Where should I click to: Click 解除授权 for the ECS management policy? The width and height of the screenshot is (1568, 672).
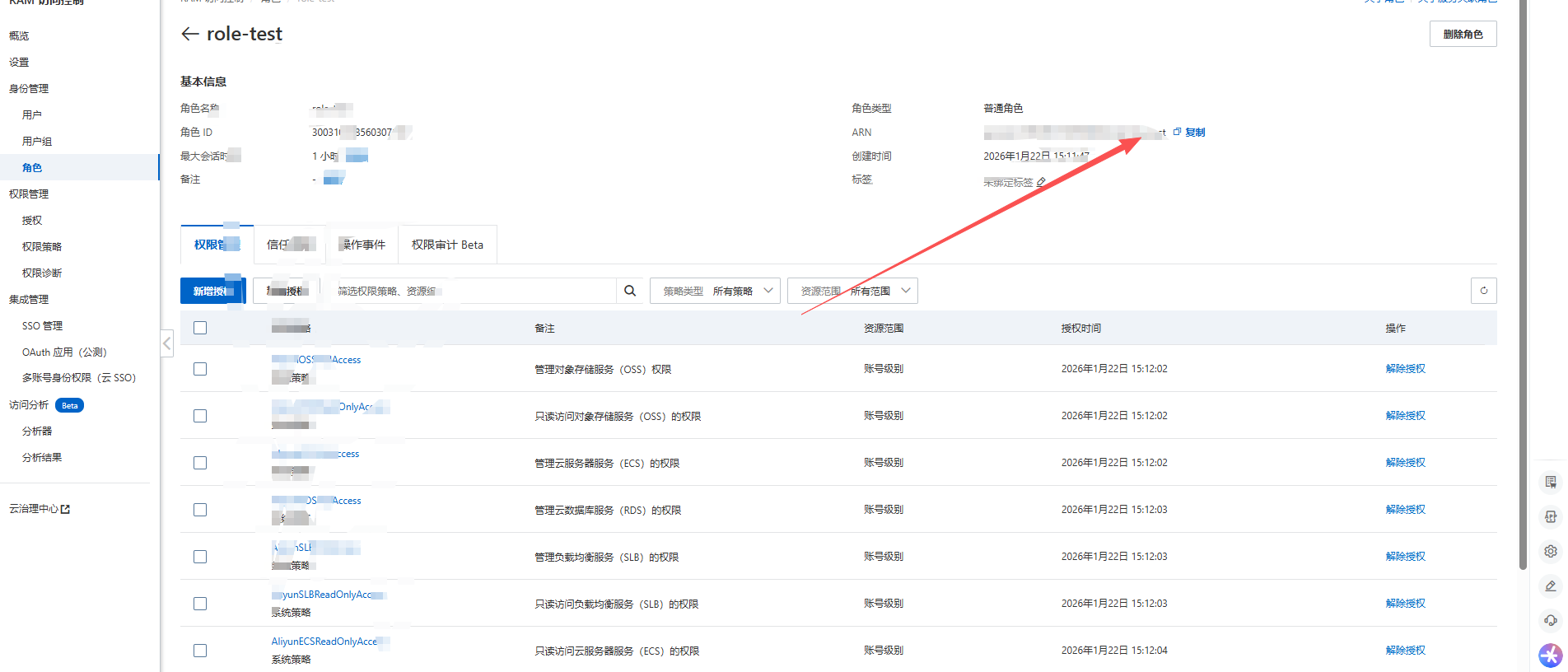1405,463
